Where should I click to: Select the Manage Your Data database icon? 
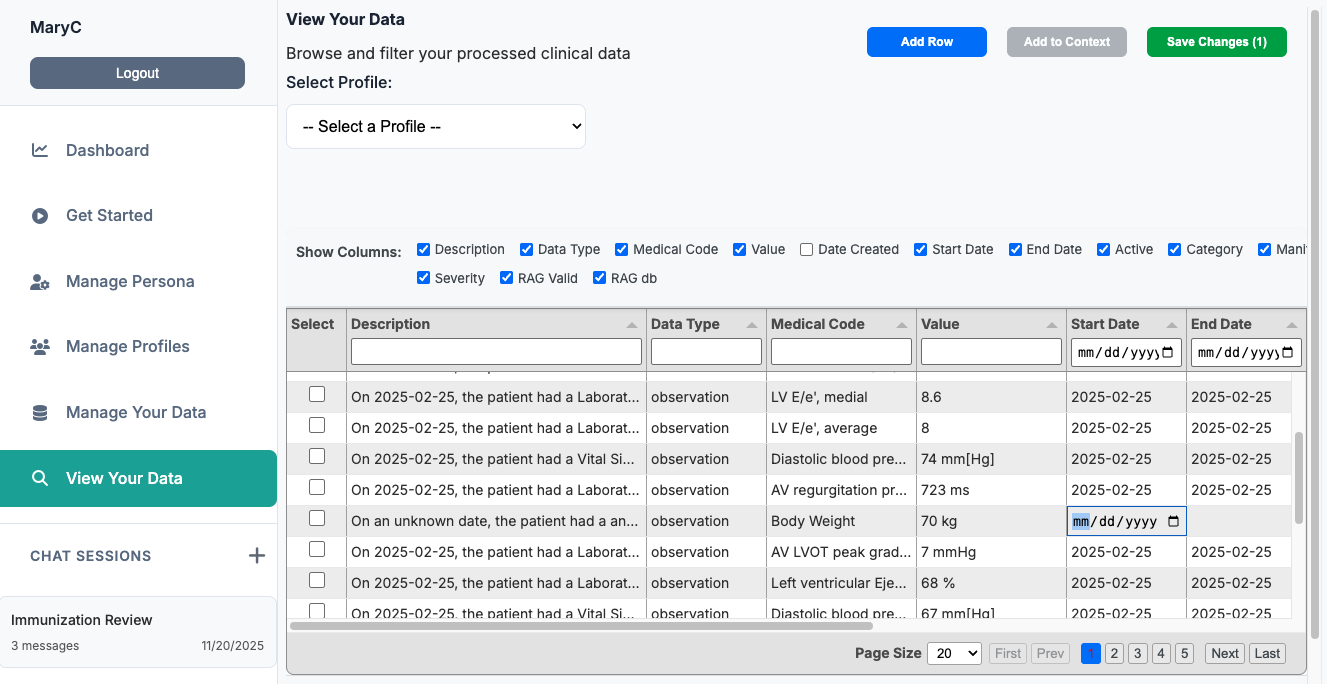[40, 412]
